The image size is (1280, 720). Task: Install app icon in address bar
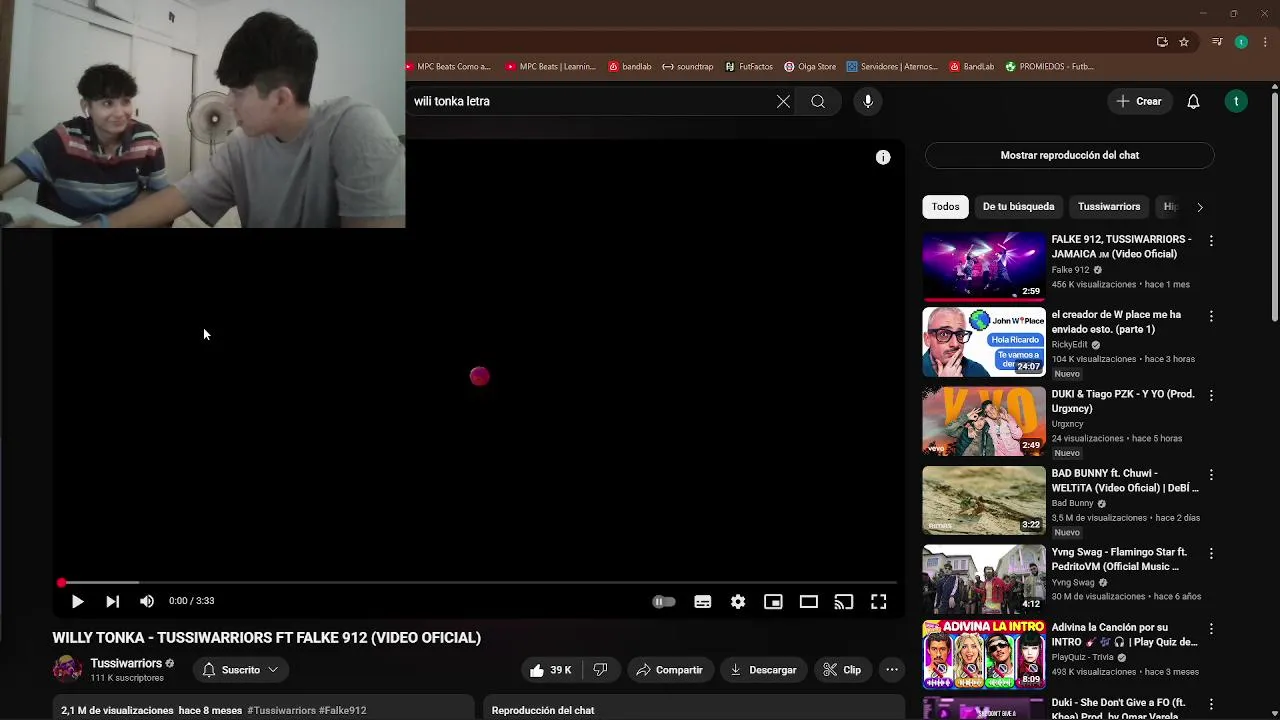pos(1162,42)
